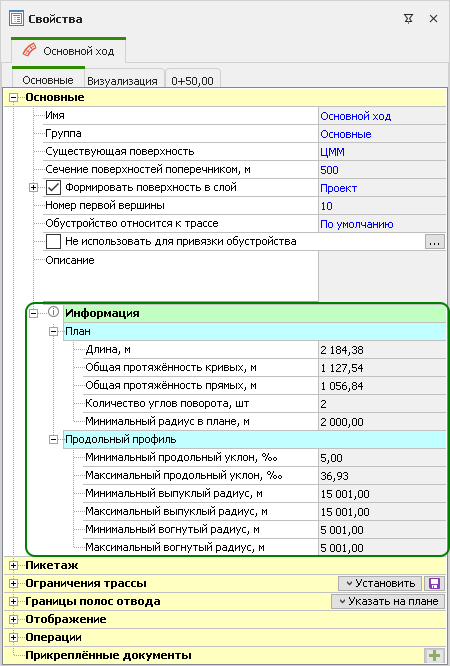
Task: Expand the Отображение section
Action: [14, 619]
